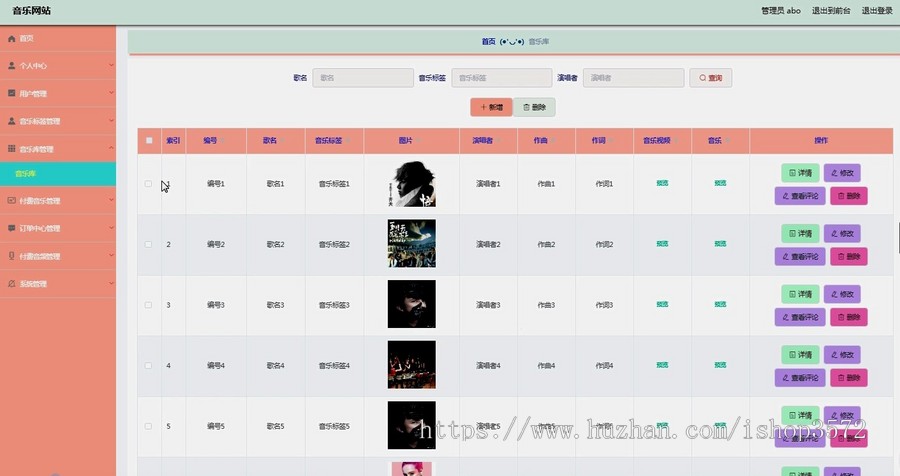Screen dimensions: 900x476
Task: Click the 音乐标签管理 user icon
Action: tap(11, 121)
